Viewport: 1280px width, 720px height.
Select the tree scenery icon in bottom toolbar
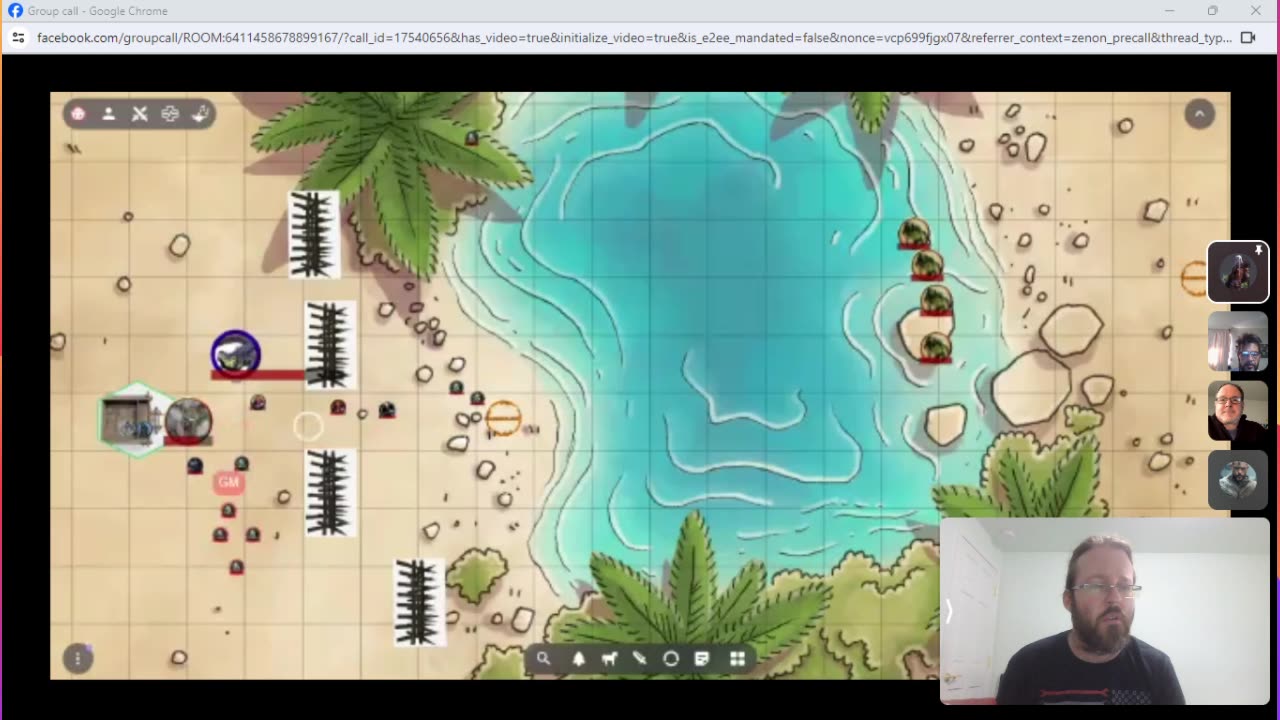pyautogui.click(x=578, y=659)
